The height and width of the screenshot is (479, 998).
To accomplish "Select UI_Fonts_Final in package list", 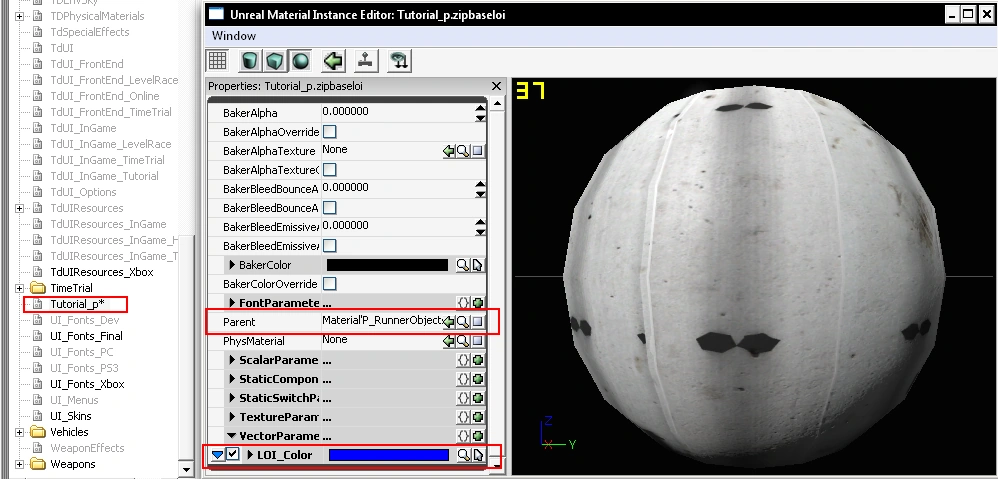I will coord(86,336).
